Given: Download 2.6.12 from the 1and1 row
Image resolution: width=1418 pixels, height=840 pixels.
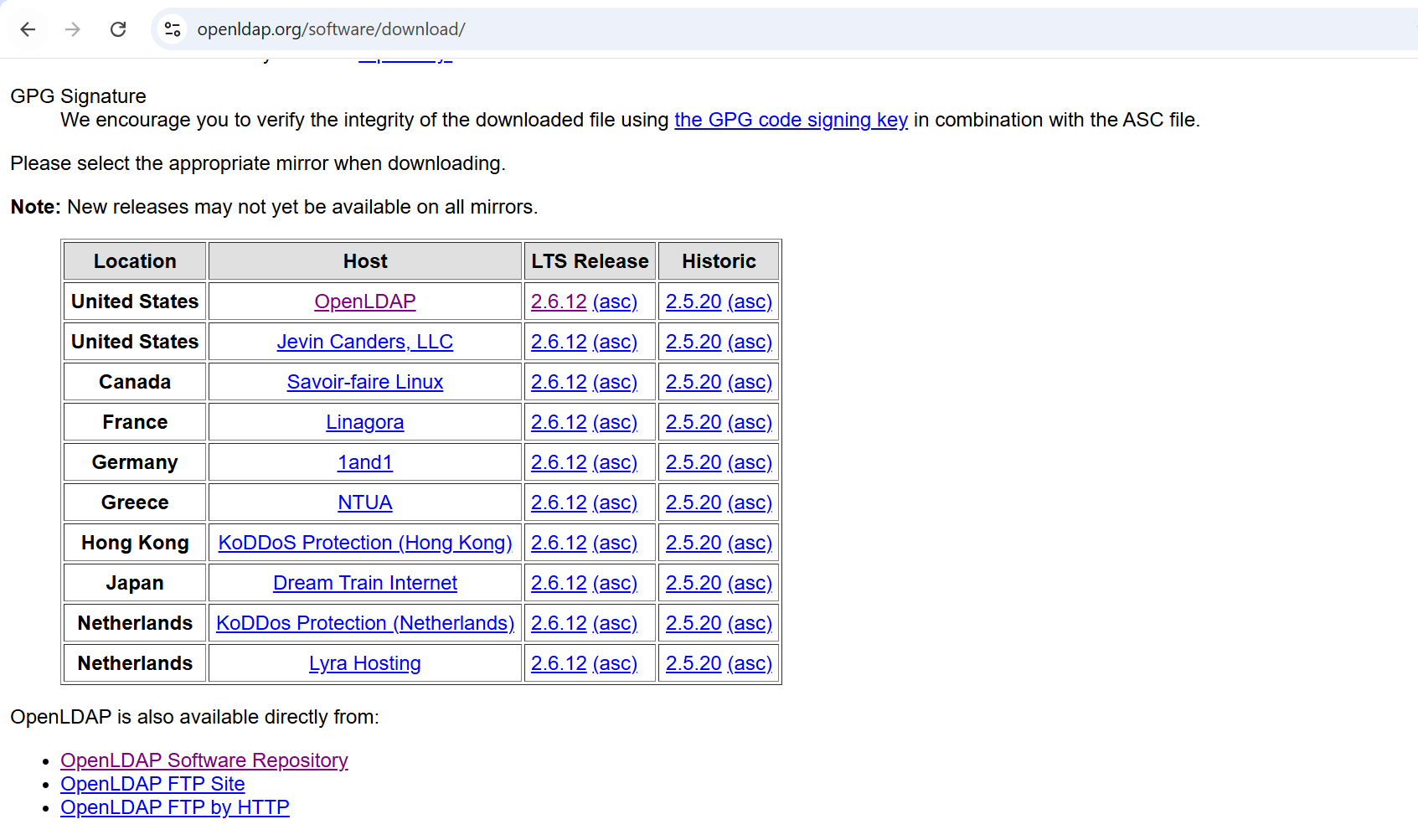Looking at the screenshot, I should coord(559,462).
